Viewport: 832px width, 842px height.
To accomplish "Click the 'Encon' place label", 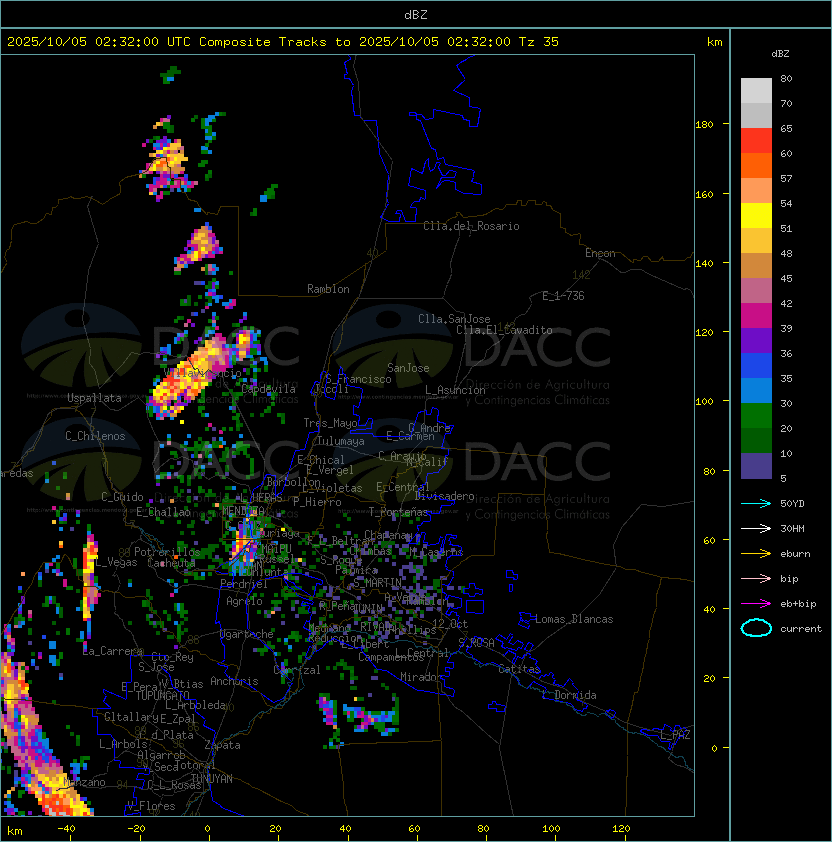I will (x=600, y=253).
